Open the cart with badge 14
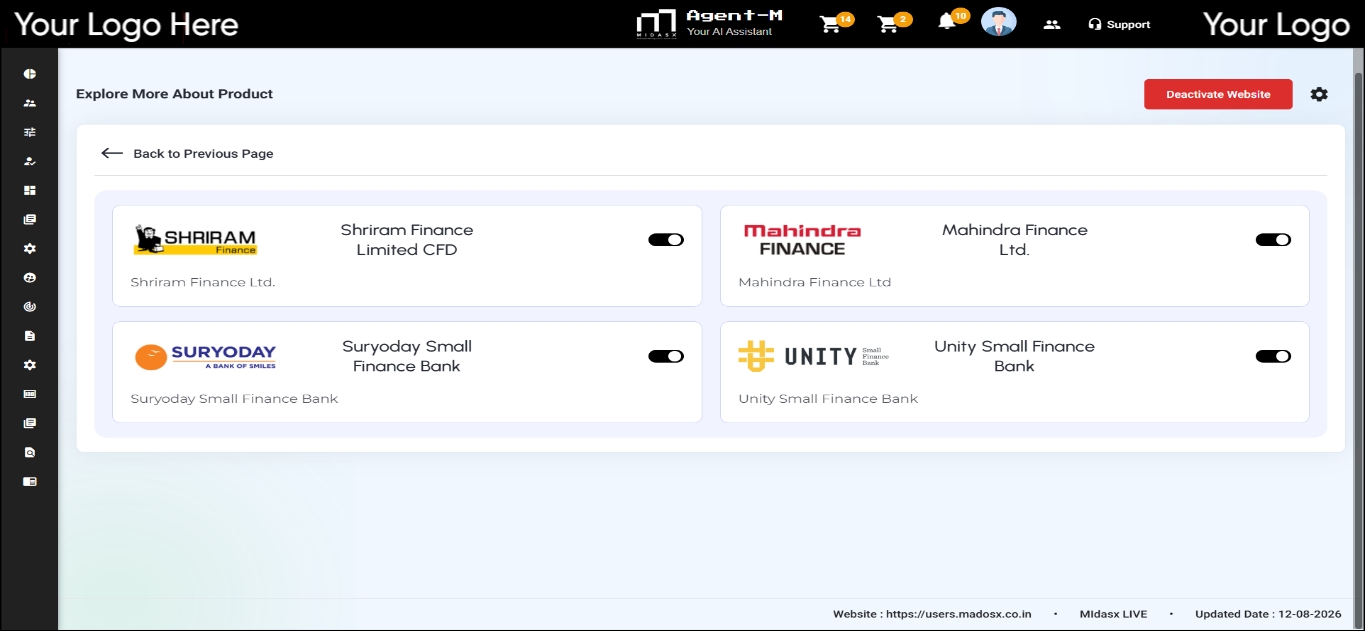1365x631 pixels. point(832,24)
